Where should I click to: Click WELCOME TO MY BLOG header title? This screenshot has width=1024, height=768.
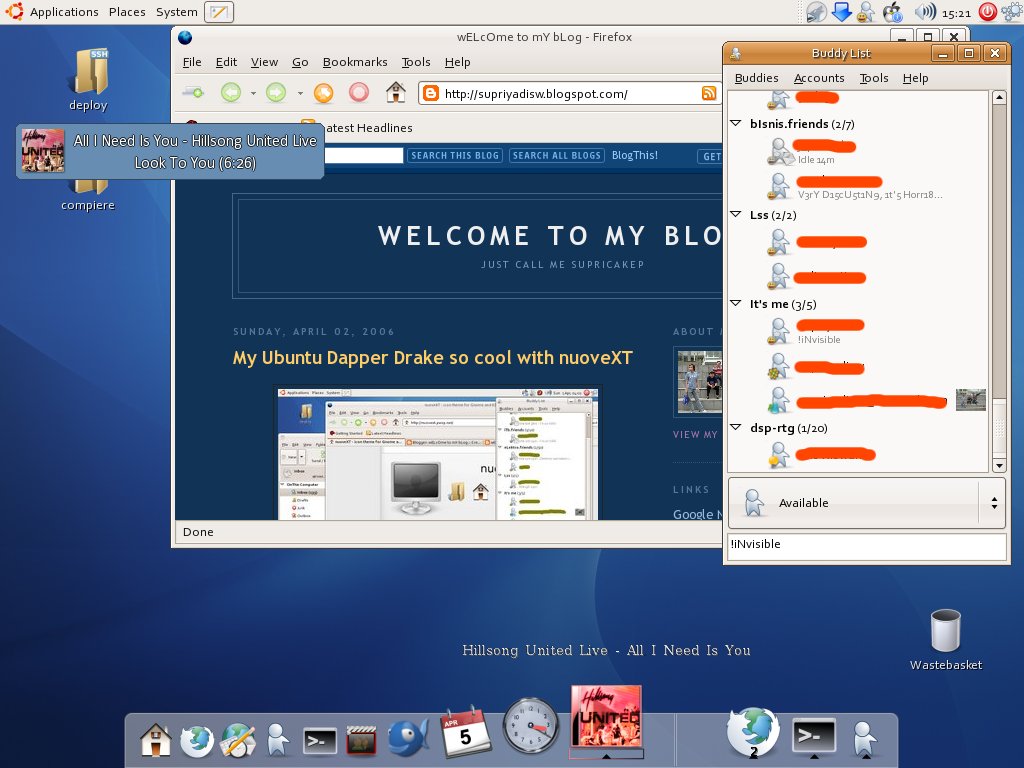click(549, 236)
